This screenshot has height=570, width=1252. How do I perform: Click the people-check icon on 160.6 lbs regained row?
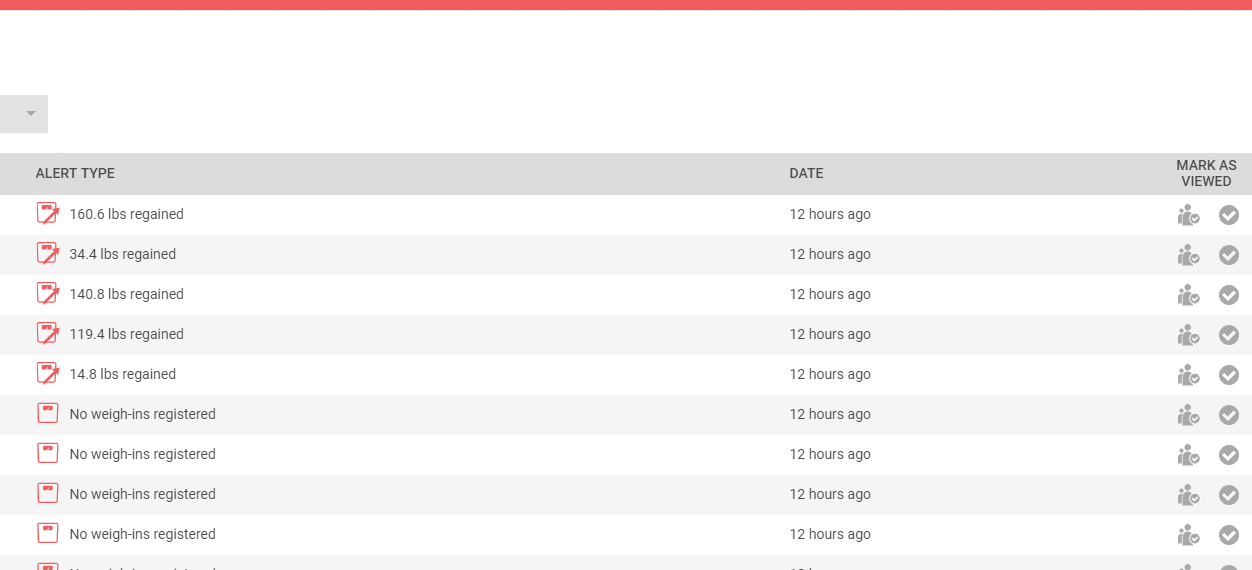1188,215
